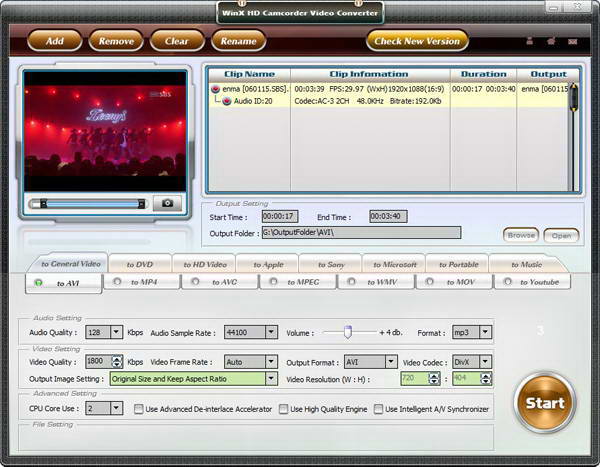Click the Volume slider handle
The width and height of the screenshot is (600, 467).
pyautogui.click(x=349, y=332)
